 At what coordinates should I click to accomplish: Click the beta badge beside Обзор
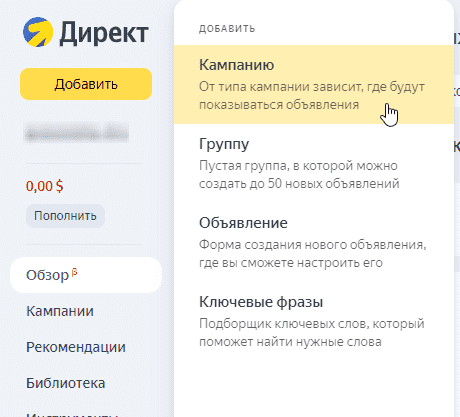(x=74, y=272)
